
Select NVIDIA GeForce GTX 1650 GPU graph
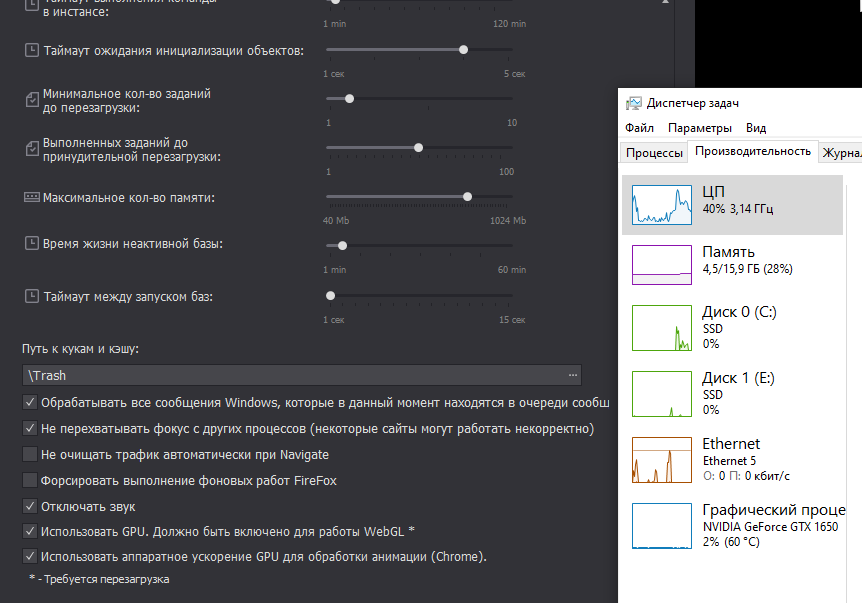(x=662, y=525)
